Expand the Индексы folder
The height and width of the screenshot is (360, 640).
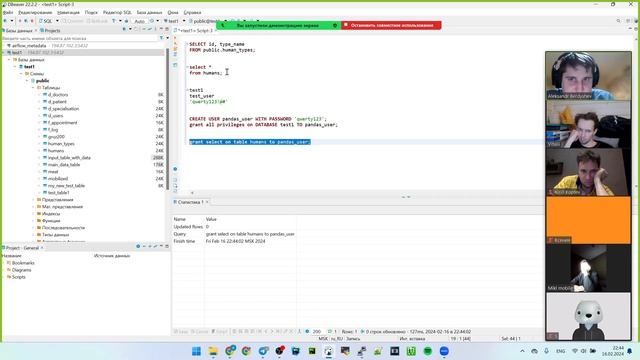coord(33,213)
